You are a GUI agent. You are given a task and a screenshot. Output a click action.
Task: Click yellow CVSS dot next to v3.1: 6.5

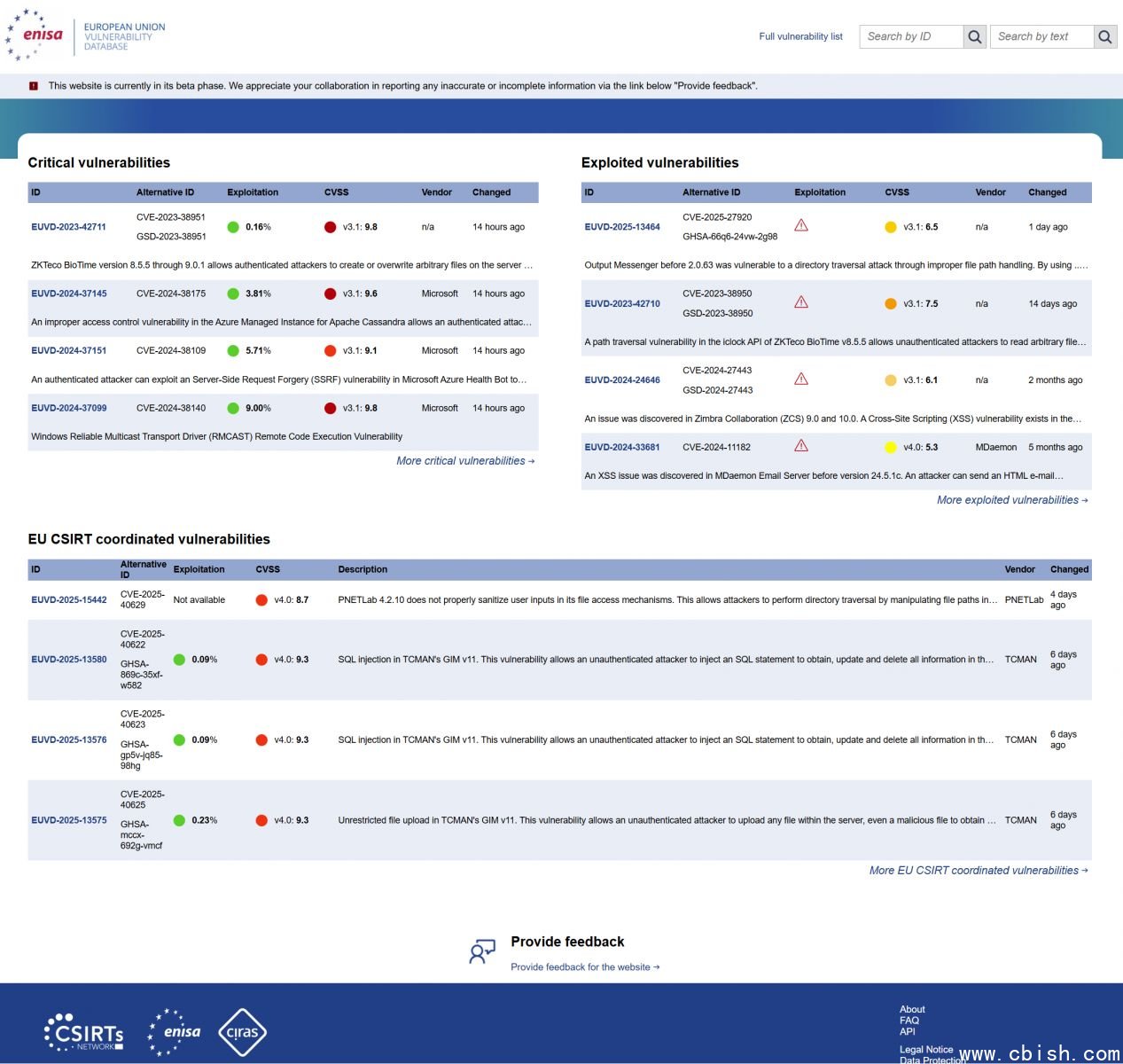(x=891, y=227)
